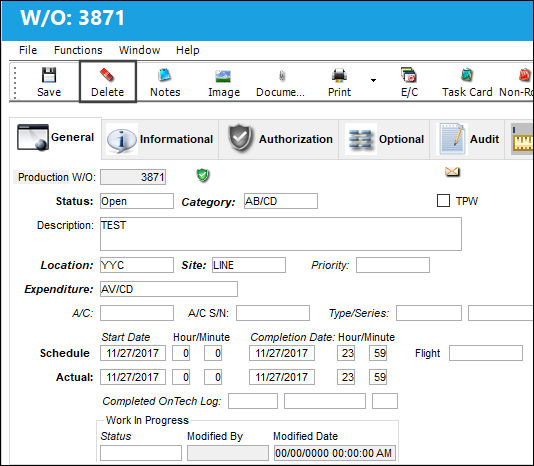534x466 pixels.
Task: Open the Functions menu
Action: pyautogui.click(x=78, y=50)
